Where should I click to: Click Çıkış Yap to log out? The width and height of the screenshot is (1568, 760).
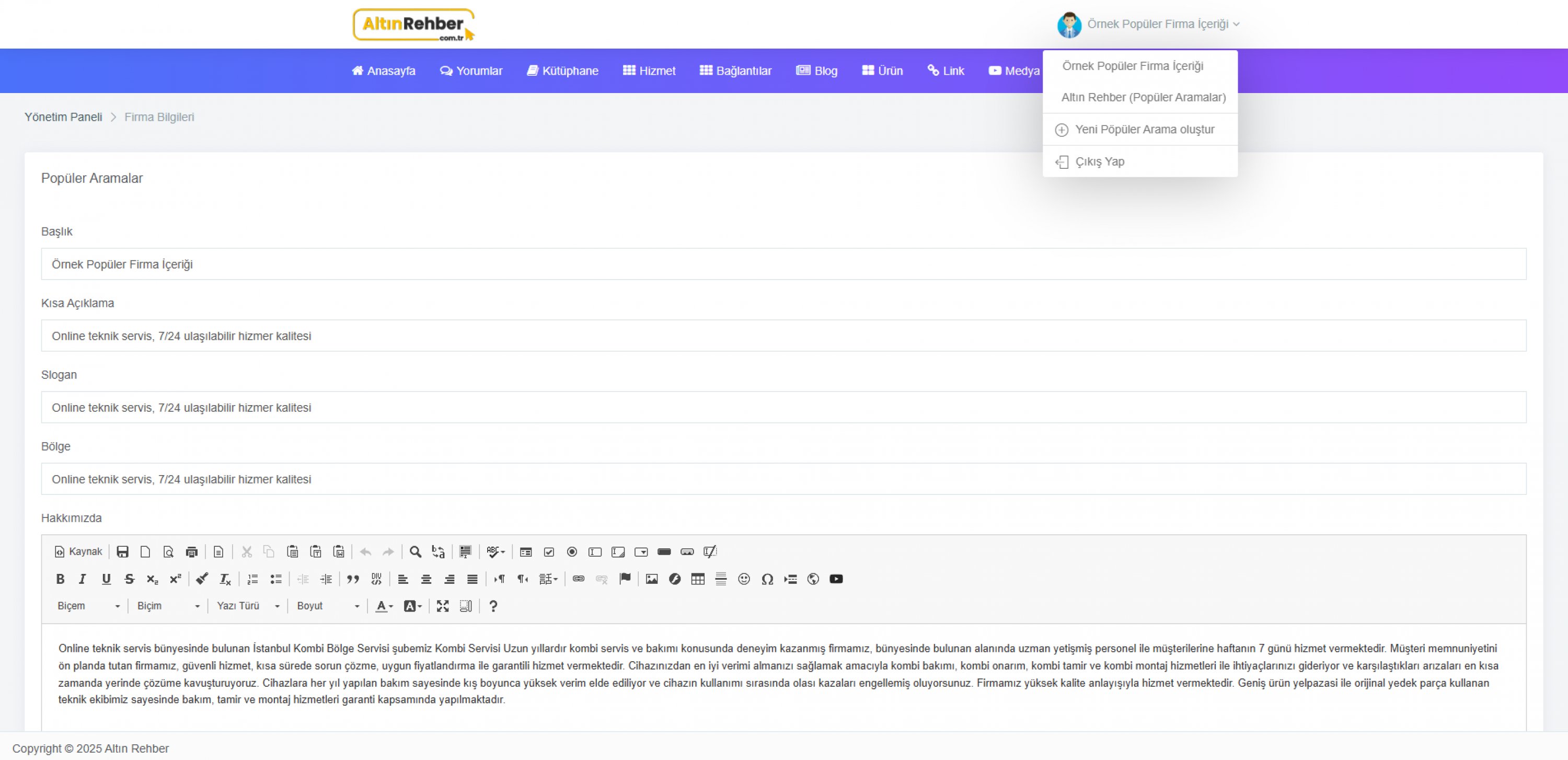(x=1099, y=162)
